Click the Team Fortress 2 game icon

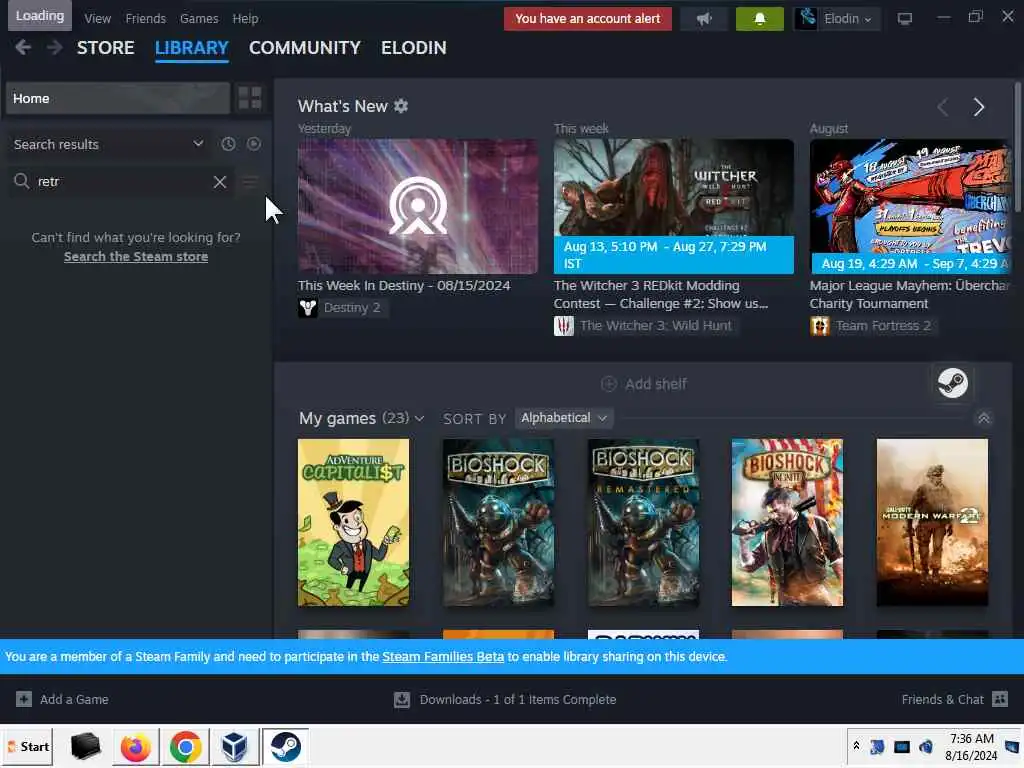[x=820, y=325]
